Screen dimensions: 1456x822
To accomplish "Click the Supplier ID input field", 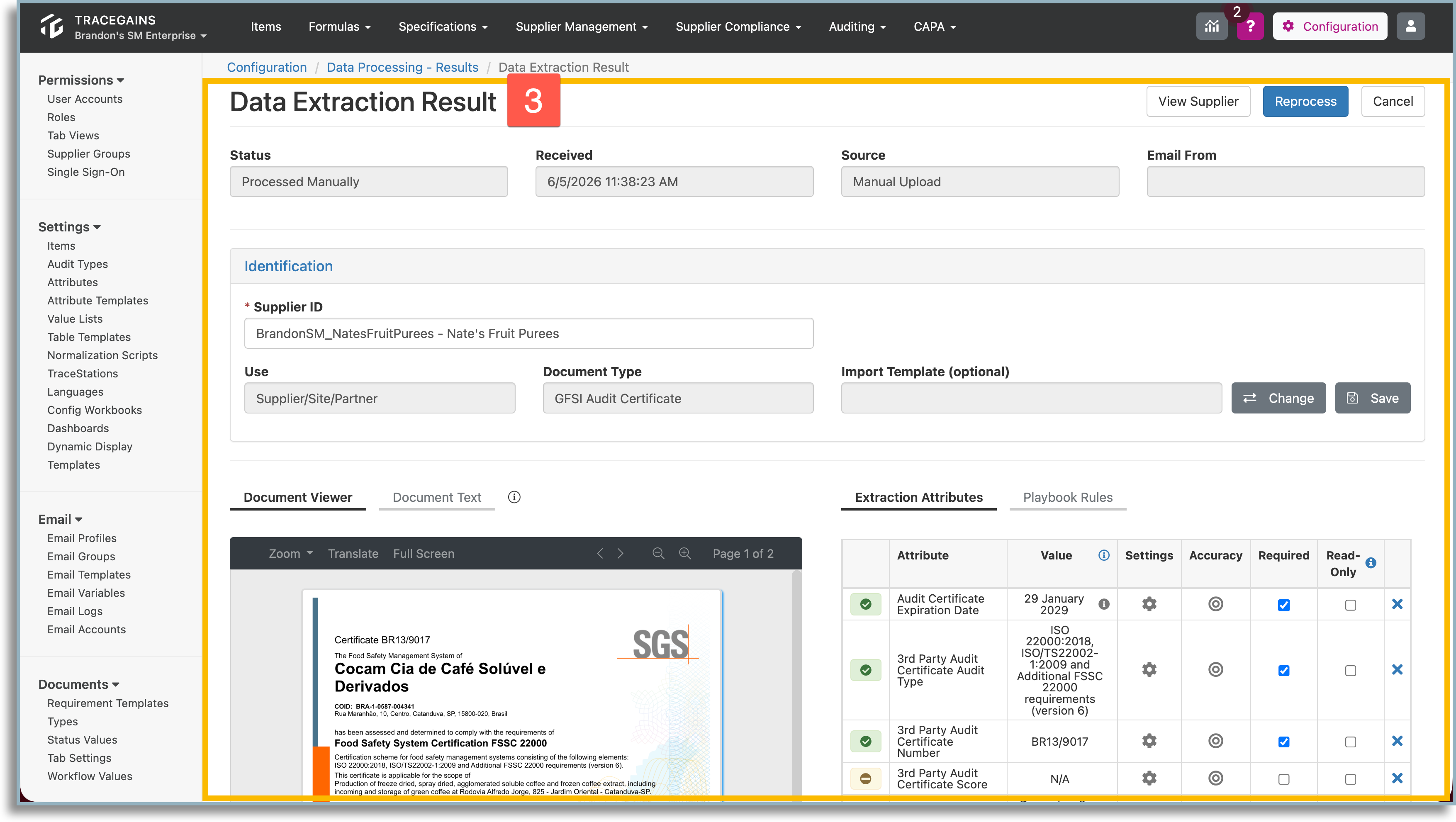I will point(528,333).
